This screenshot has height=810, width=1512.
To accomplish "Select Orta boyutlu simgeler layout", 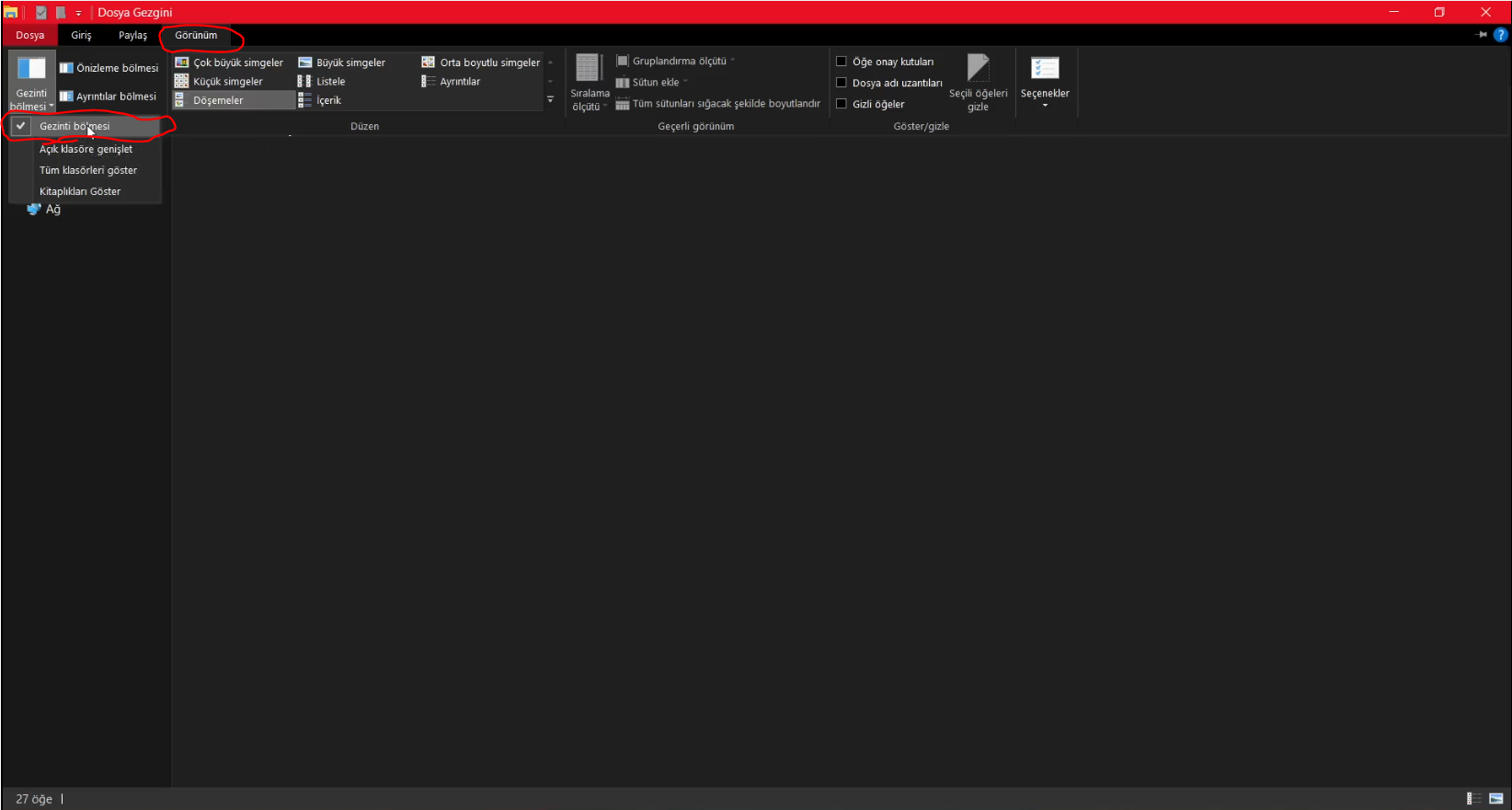I will 481,63.
